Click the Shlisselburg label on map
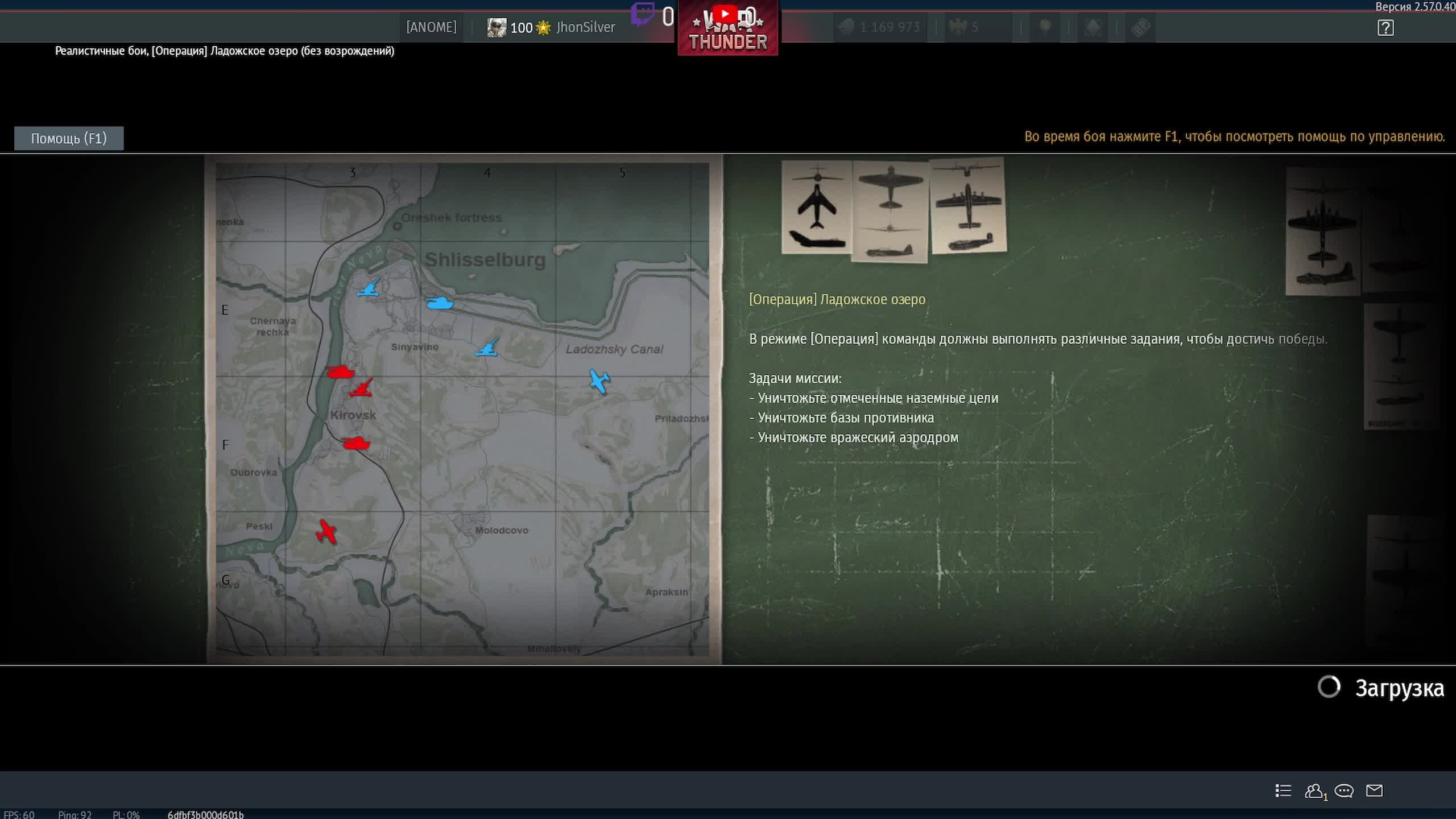The width and height of the screenshot is (1456, 819). coord(485,259)
